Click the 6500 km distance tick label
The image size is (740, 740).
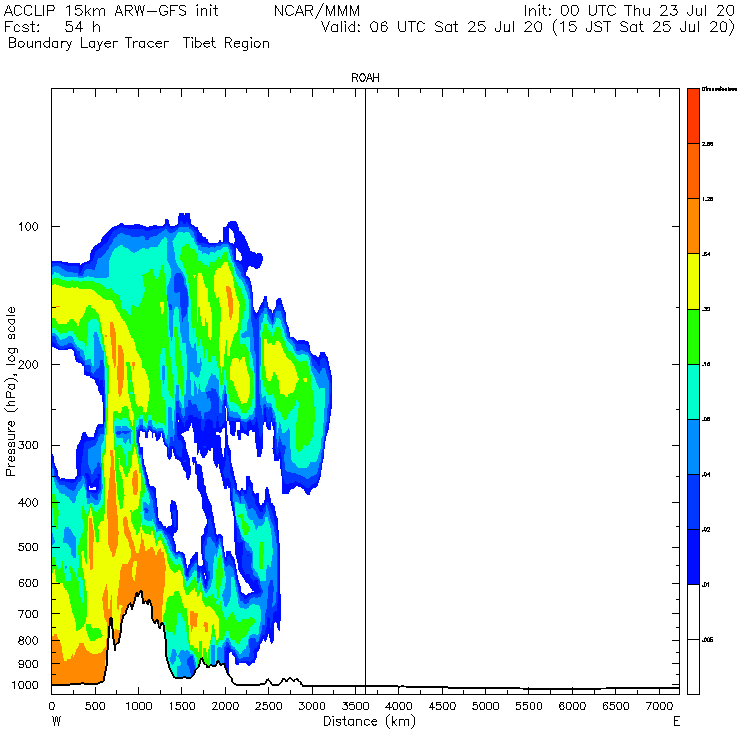616,706
